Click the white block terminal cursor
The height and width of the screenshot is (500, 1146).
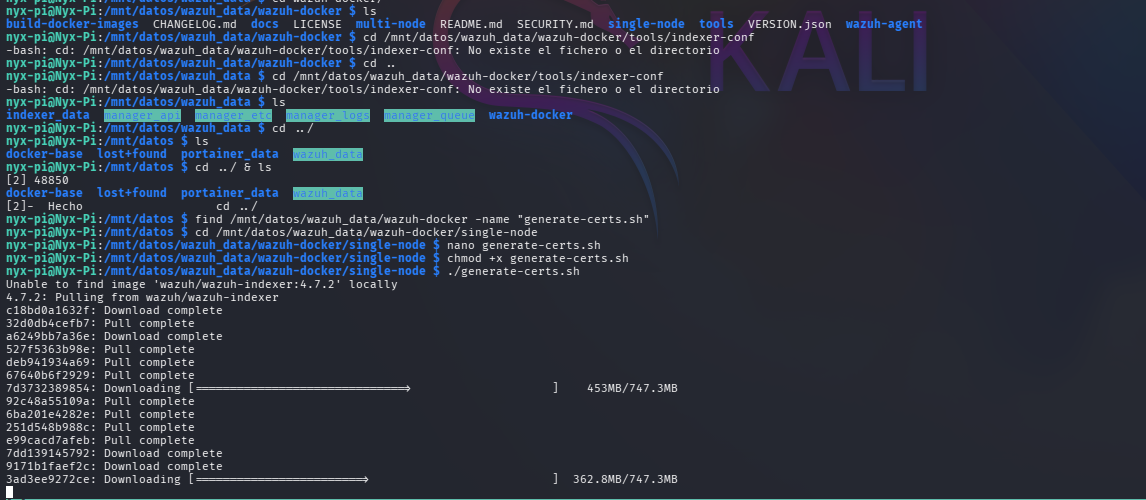pyautogui.click(x=10, y=492)
